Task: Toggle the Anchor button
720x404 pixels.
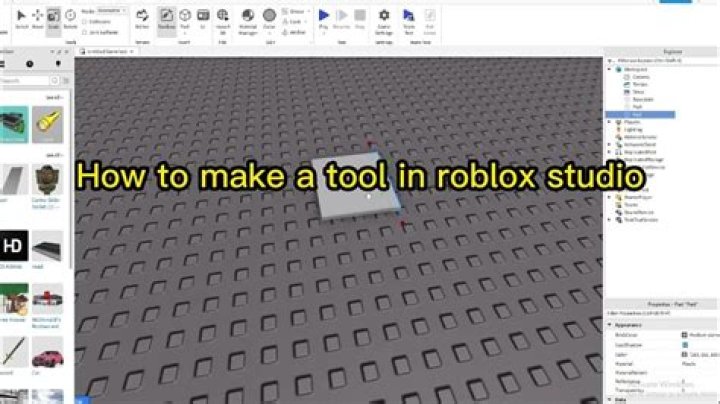Action: 294,32
